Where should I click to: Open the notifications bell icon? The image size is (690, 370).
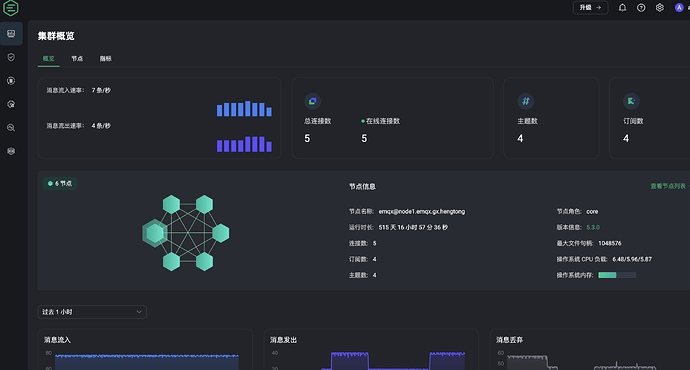click(622, 7)
